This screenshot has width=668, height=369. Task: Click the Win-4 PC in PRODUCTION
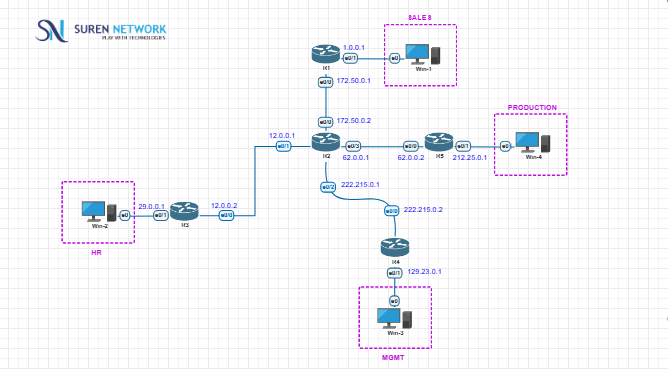[x=533, y=142]
